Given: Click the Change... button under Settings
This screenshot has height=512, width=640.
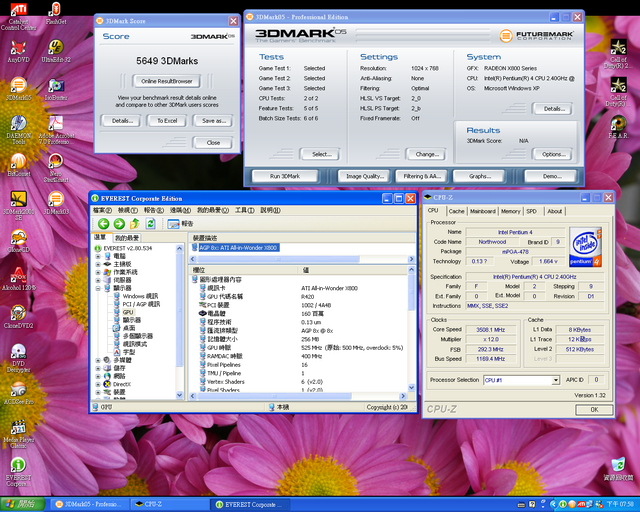Looking at the screenshot, I should point(427,154).
